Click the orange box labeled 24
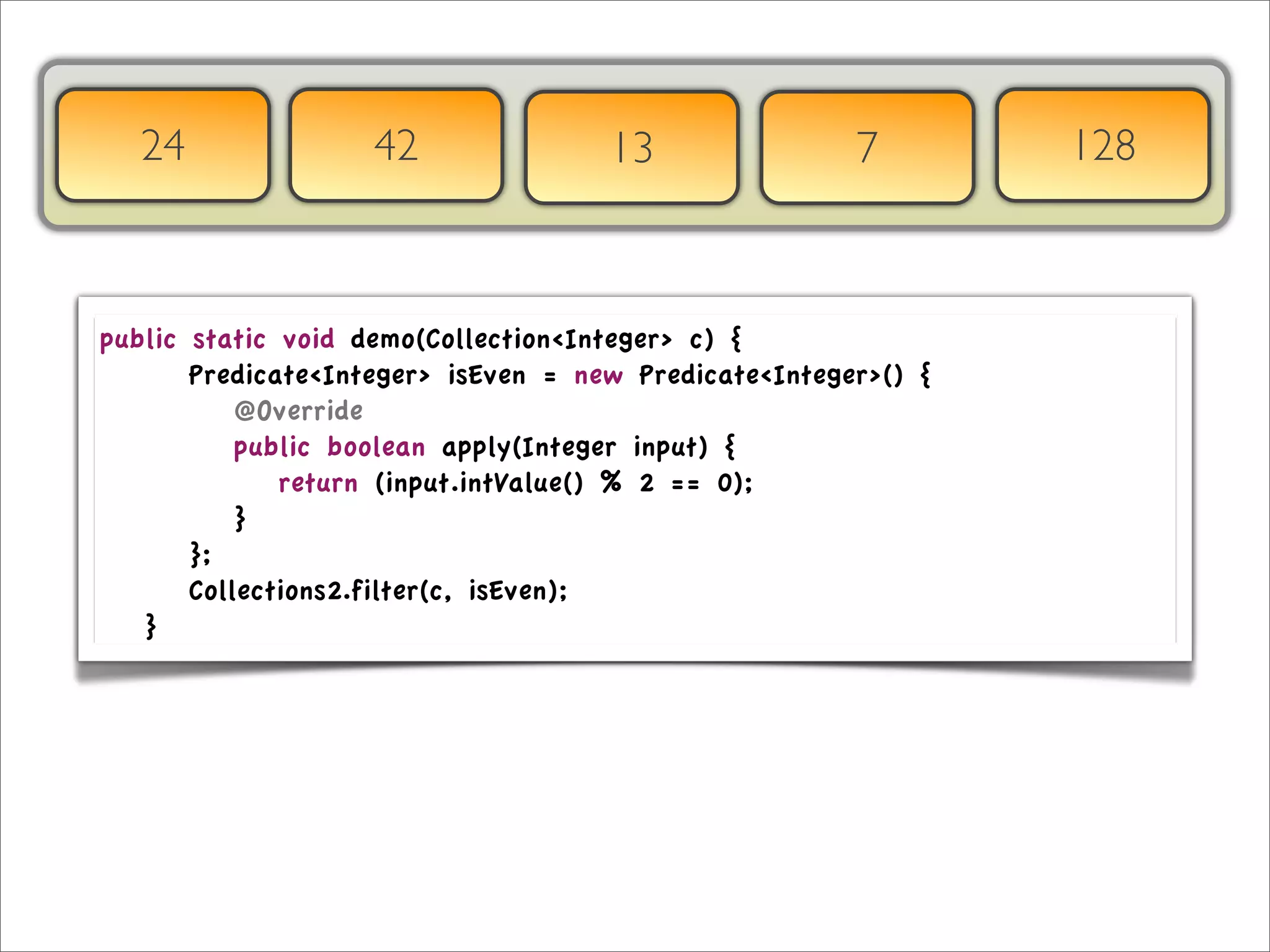 tap(163, 145)
